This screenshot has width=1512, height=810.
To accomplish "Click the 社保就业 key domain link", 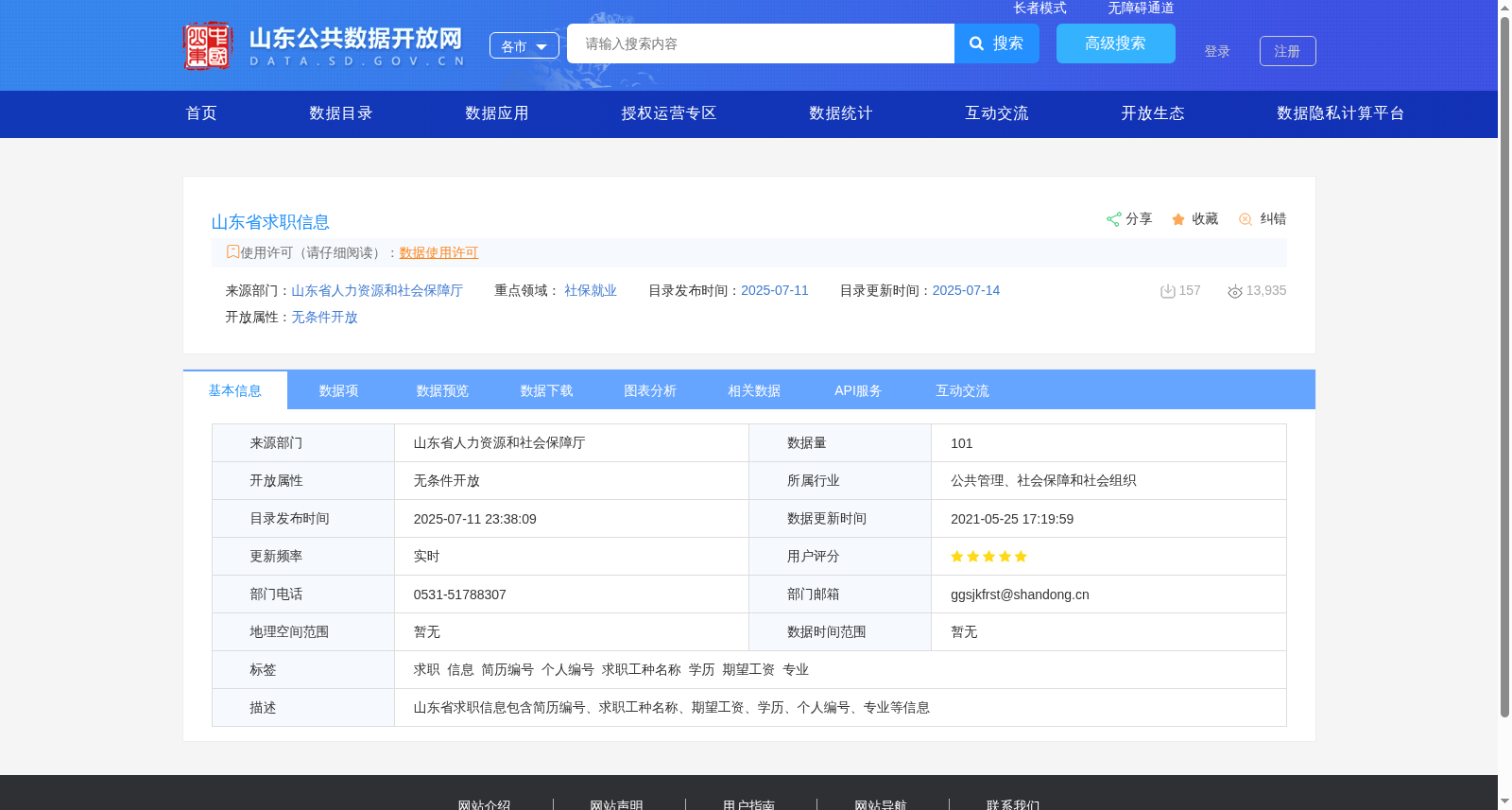I will (x=591, y=291).
